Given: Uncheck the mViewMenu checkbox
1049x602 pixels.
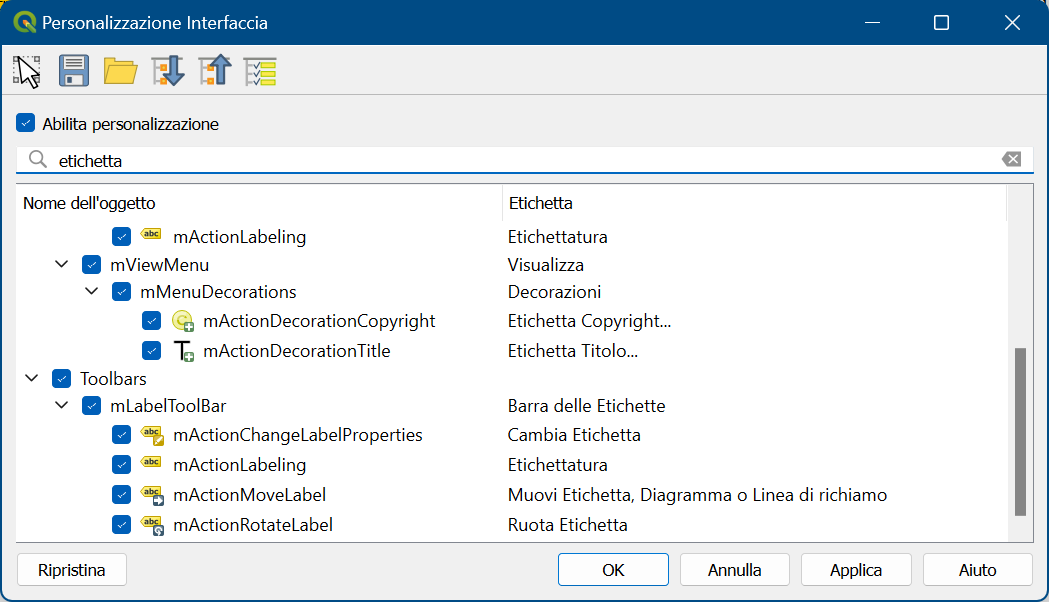Looking at the screenshot, I should (x=92, y=264).
